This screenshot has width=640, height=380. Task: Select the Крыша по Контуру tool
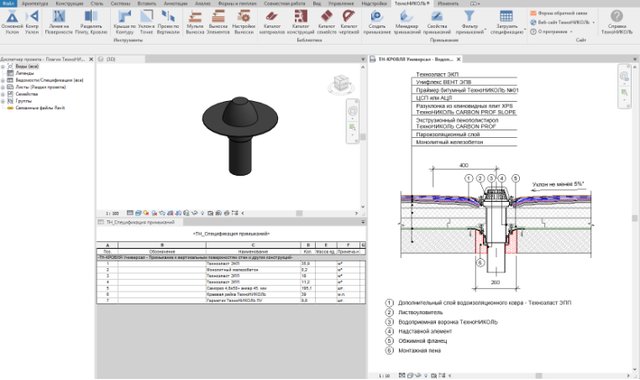click(124, 22)
